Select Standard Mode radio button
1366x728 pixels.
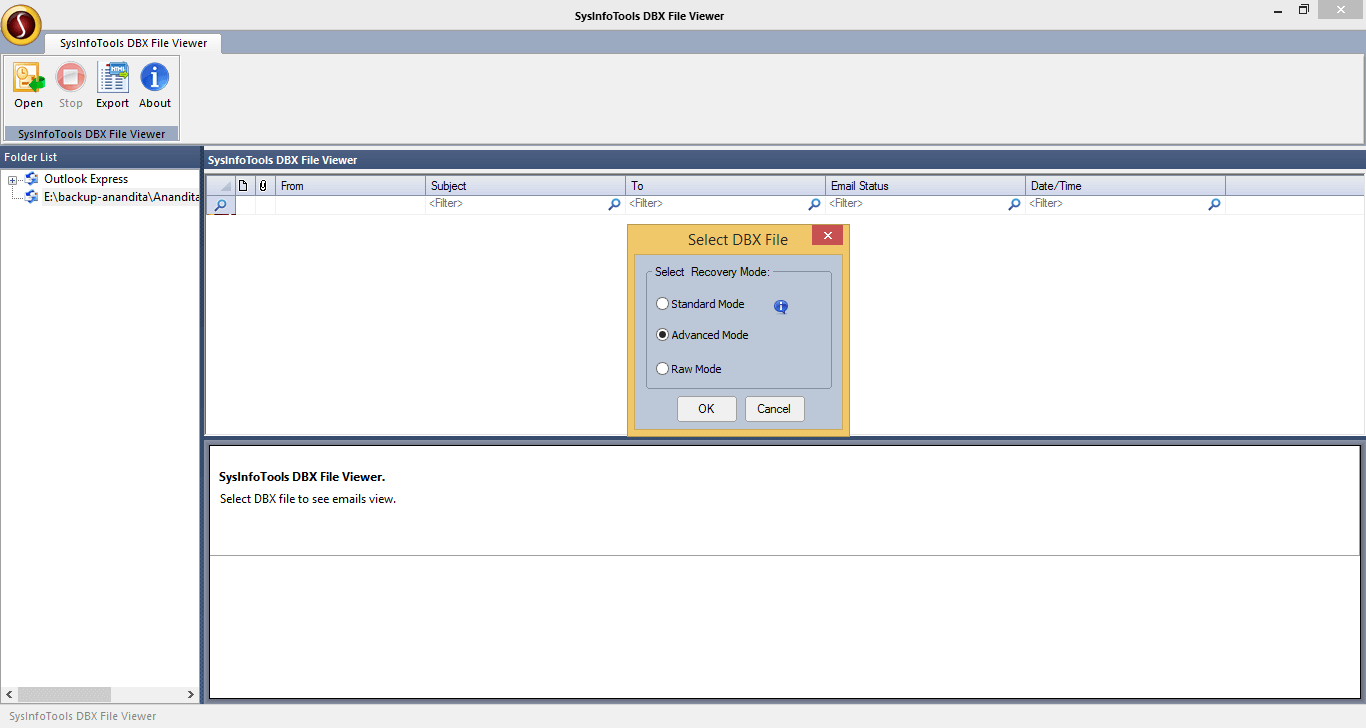tap(662, 304)
